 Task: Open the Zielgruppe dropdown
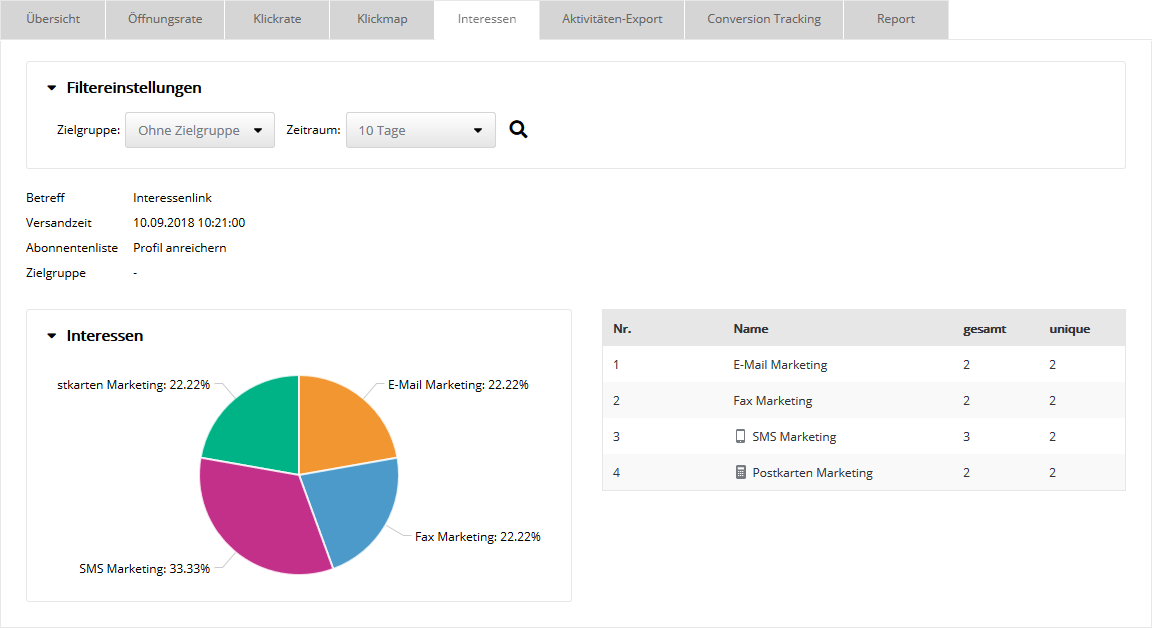(200, 130)
